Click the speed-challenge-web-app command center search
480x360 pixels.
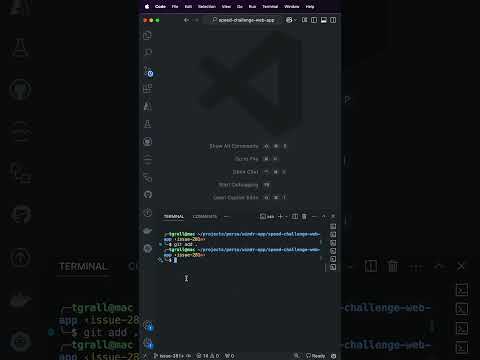(244, 20)
